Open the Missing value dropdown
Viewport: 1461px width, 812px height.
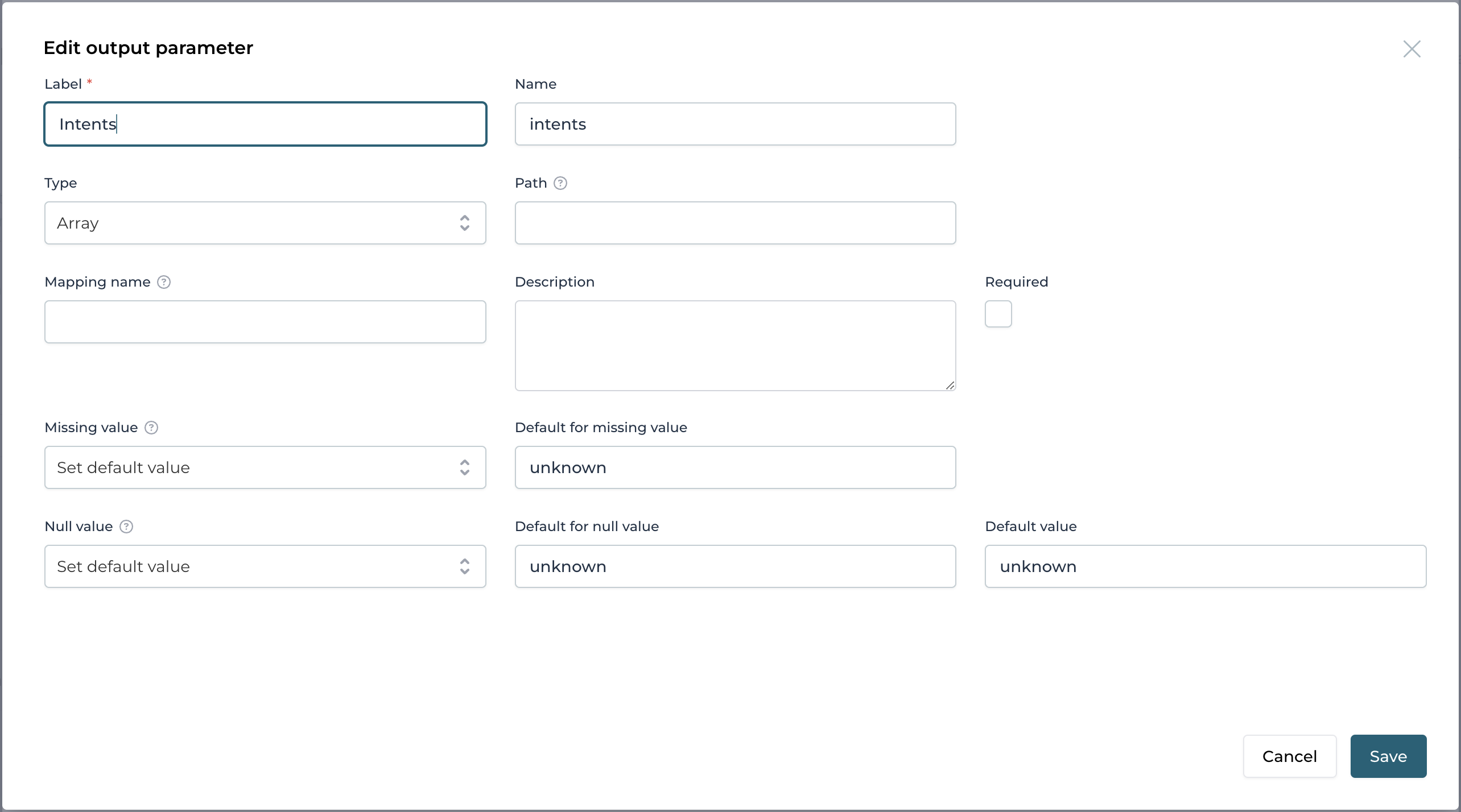[x=250, y=467]
